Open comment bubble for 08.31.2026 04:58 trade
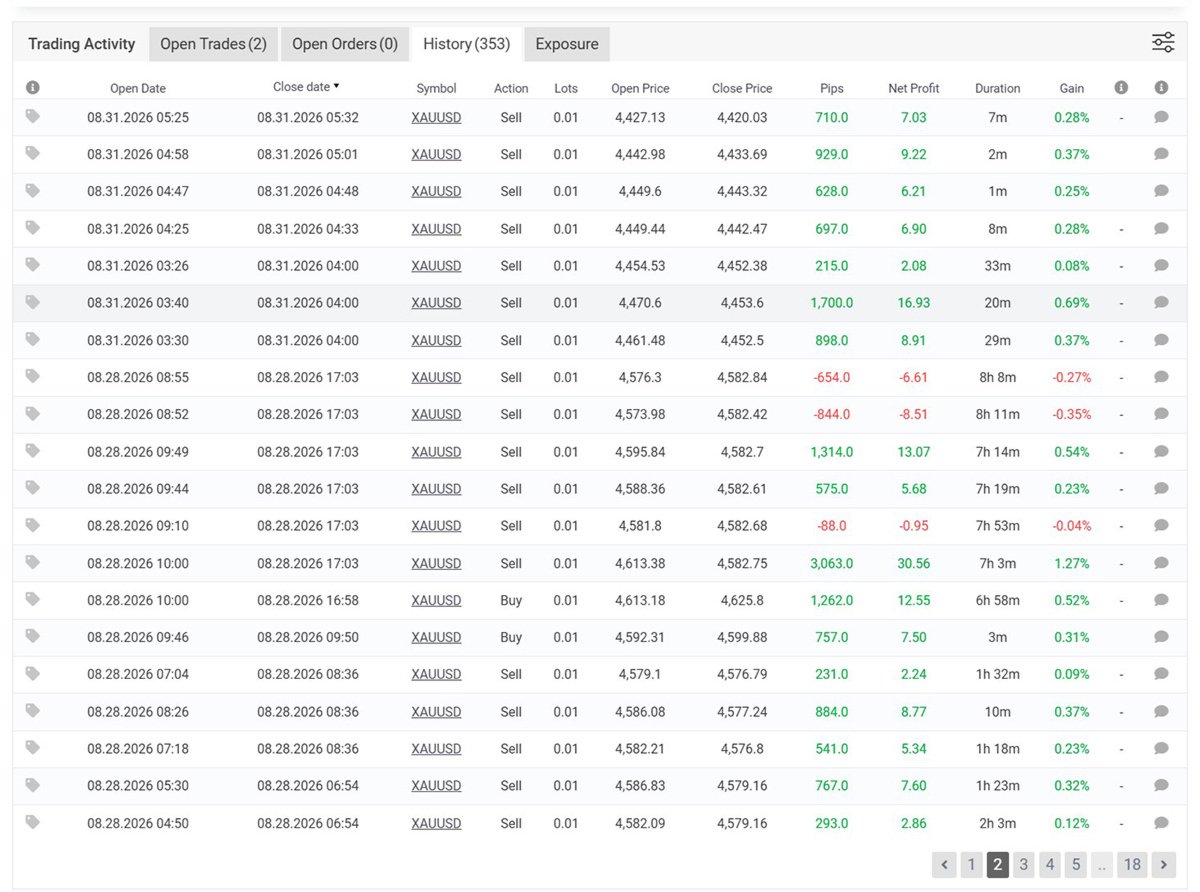Screen dimensions: 1200x892 tap(1161, 154)
